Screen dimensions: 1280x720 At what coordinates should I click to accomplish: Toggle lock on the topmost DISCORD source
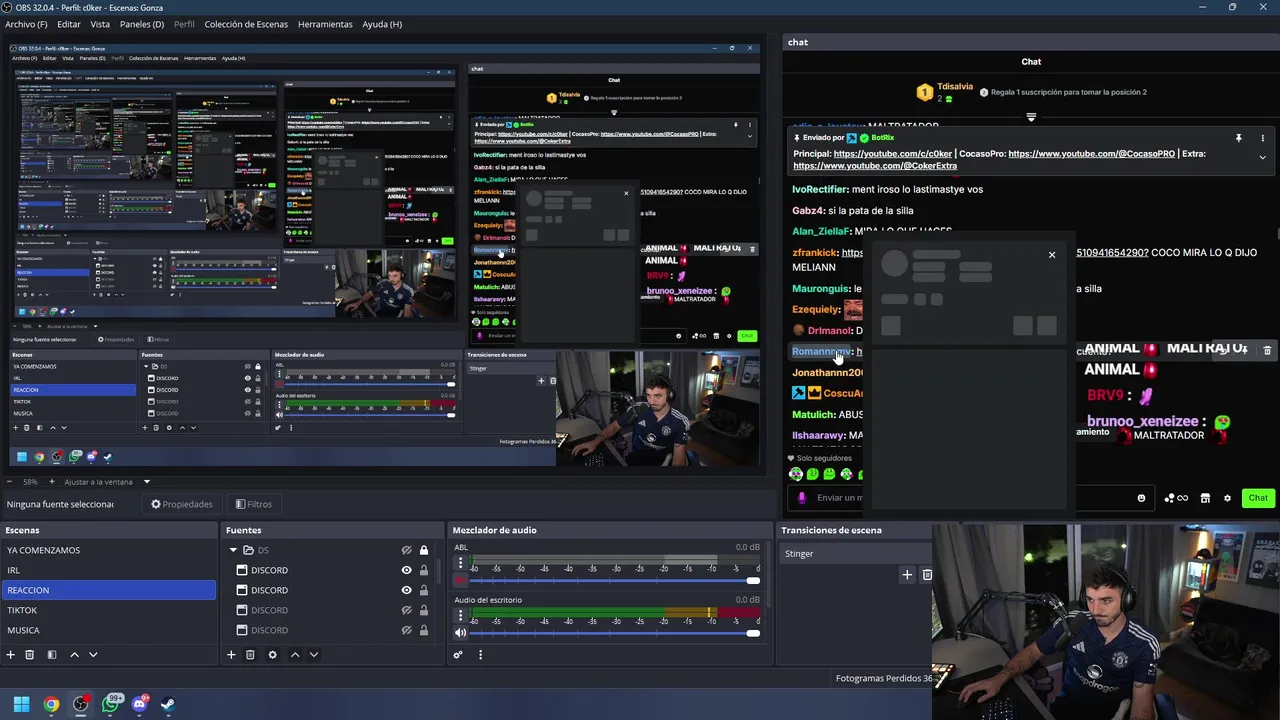[x=424, y=570]
